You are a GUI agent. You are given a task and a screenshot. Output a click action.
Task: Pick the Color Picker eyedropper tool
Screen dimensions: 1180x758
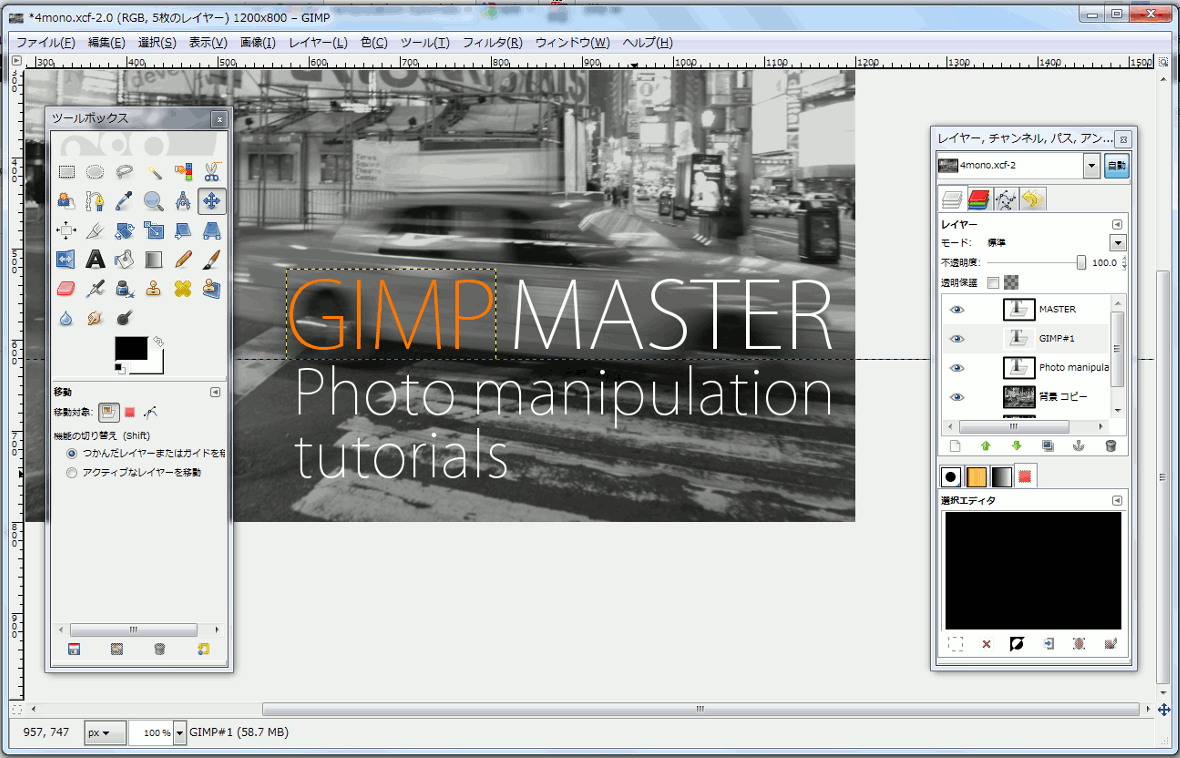pyautogui.click(x=125, y=201)
